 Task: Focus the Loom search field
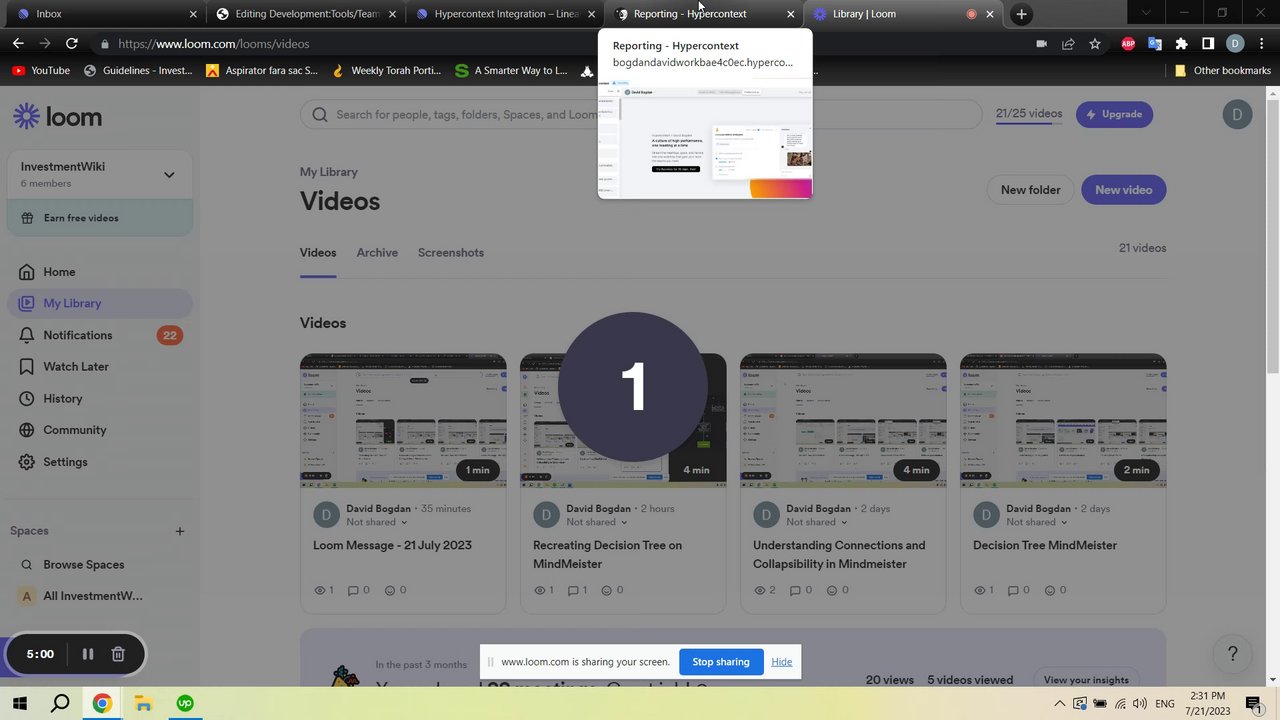click(641, 114)
